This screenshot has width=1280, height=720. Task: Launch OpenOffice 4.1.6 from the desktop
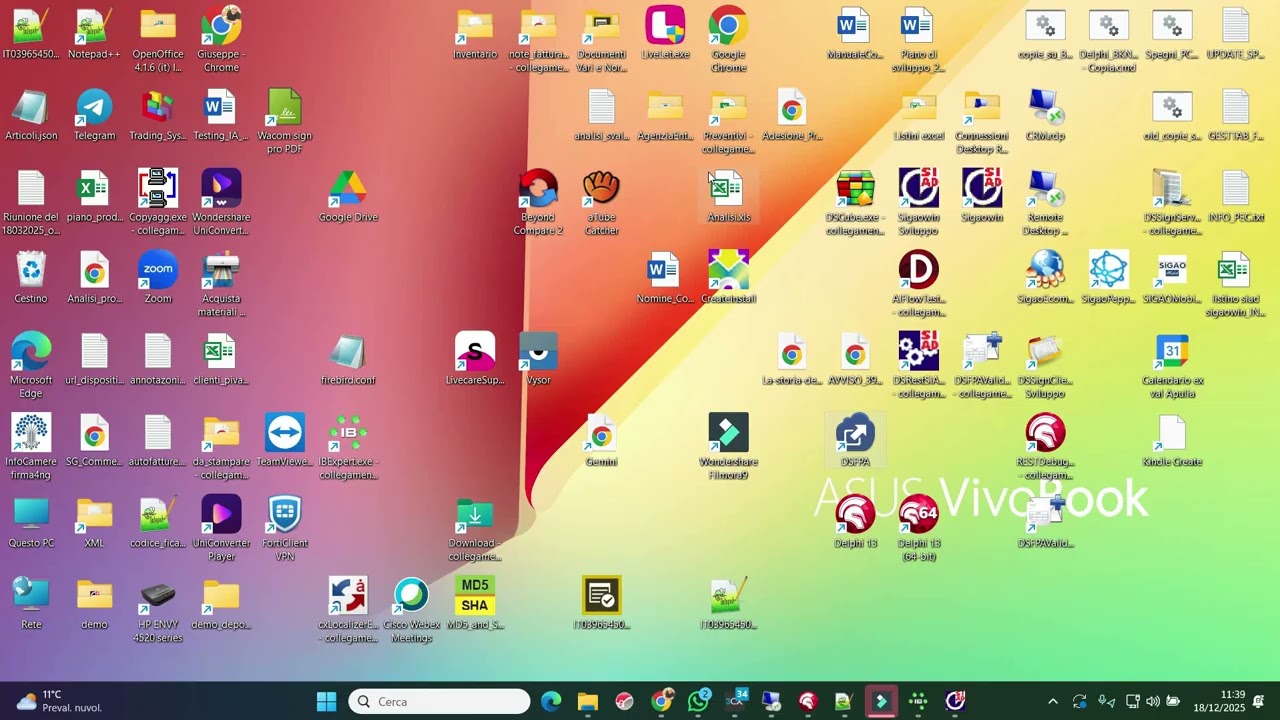pyautogui.click(x=158, y=40)
